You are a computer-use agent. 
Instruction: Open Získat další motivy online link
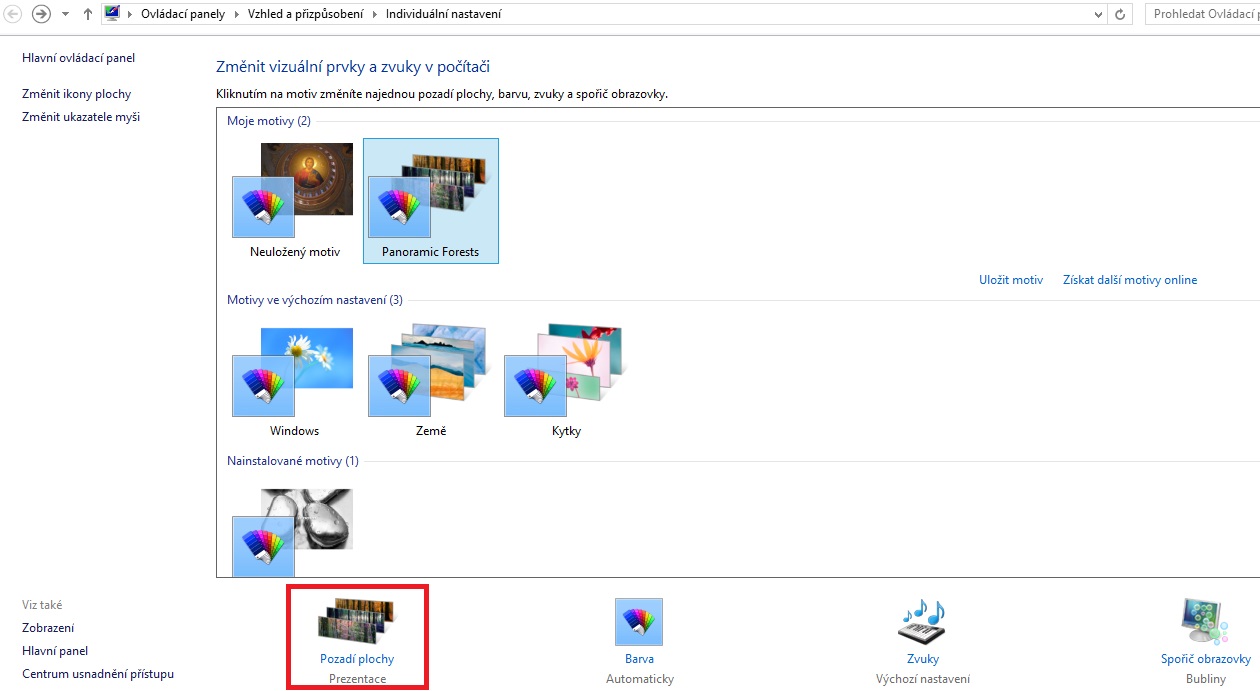point(1130,280)
